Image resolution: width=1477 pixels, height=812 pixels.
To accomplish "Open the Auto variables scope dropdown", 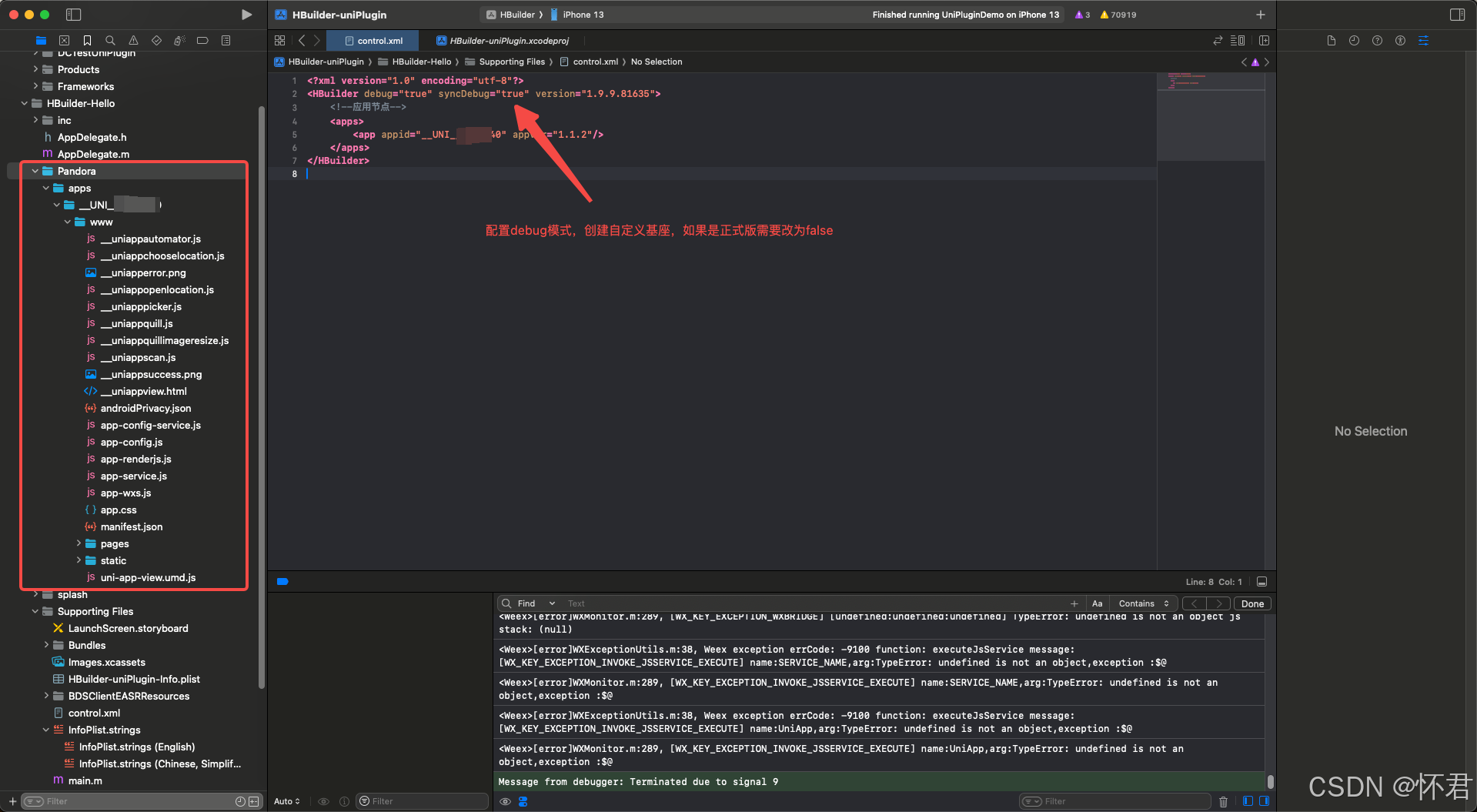I will coord(287,801).
